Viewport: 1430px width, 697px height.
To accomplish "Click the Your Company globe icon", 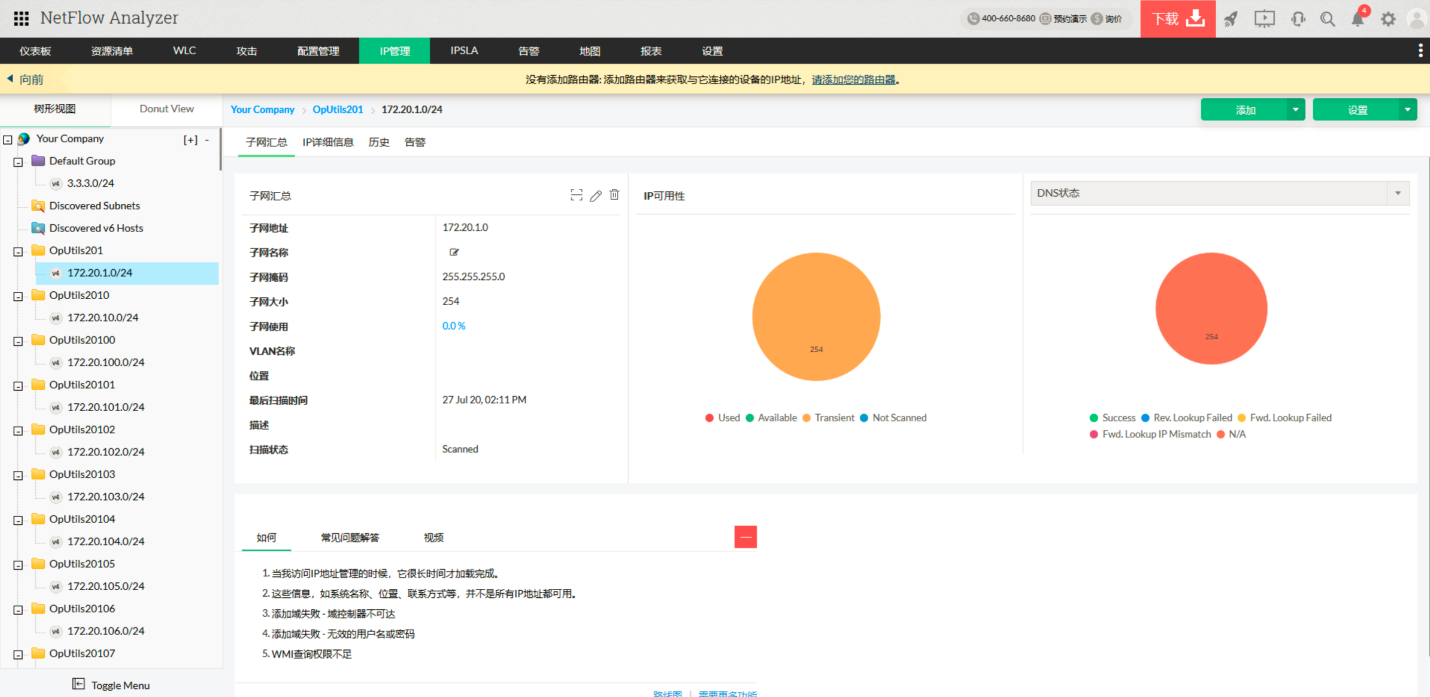I will point(24,139).
